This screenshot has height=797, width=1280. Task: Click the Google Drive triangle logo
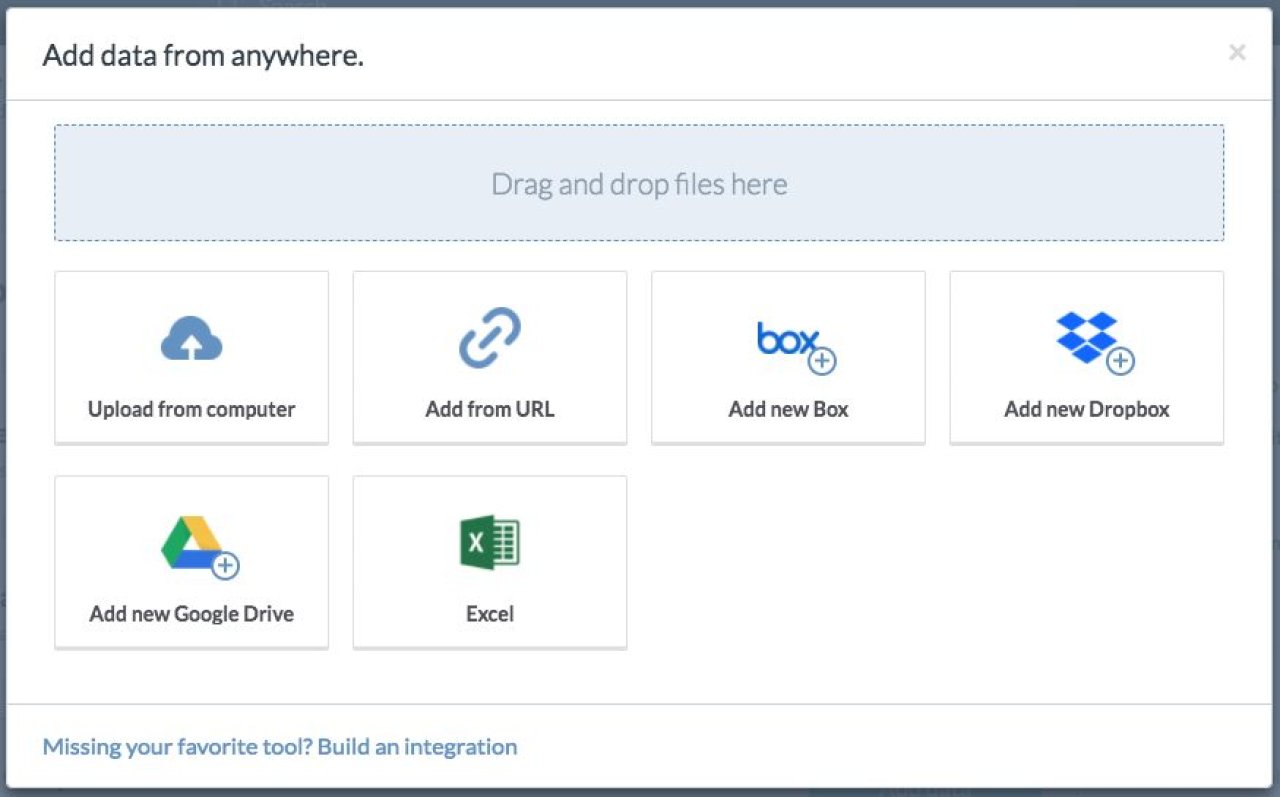coord(191,543)
